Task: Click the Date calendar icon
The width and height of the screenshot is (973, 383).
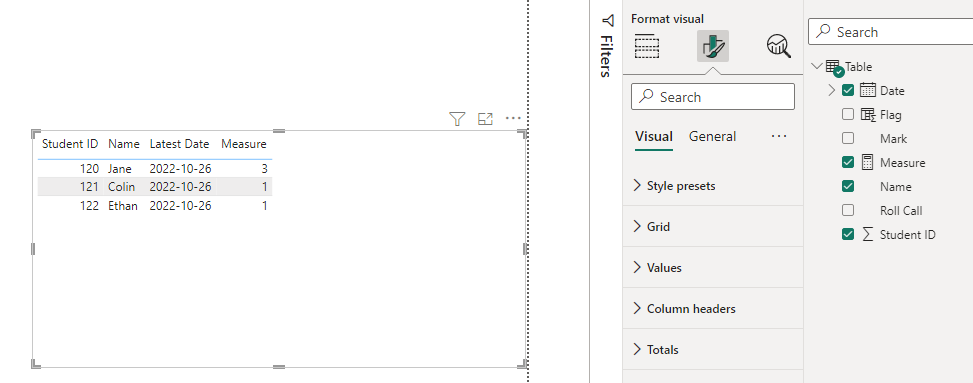Action: click(868, 90)
